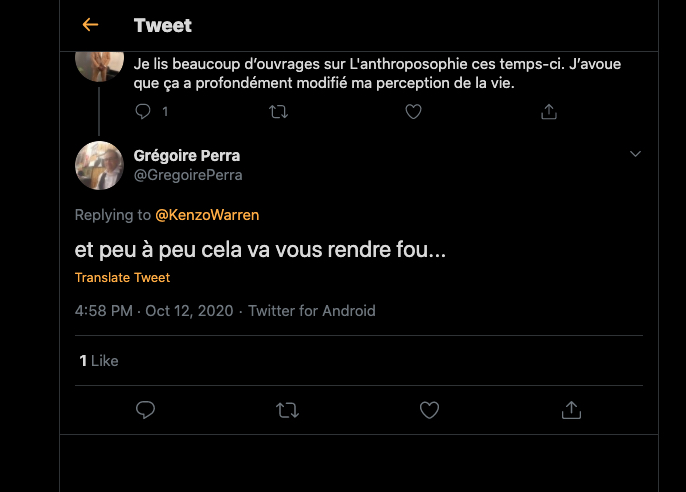Reply to the parent tweet about anthroposophie
The width and height of the screenshot is (686, 492).
pyautogui.click(x=143, y=112)
